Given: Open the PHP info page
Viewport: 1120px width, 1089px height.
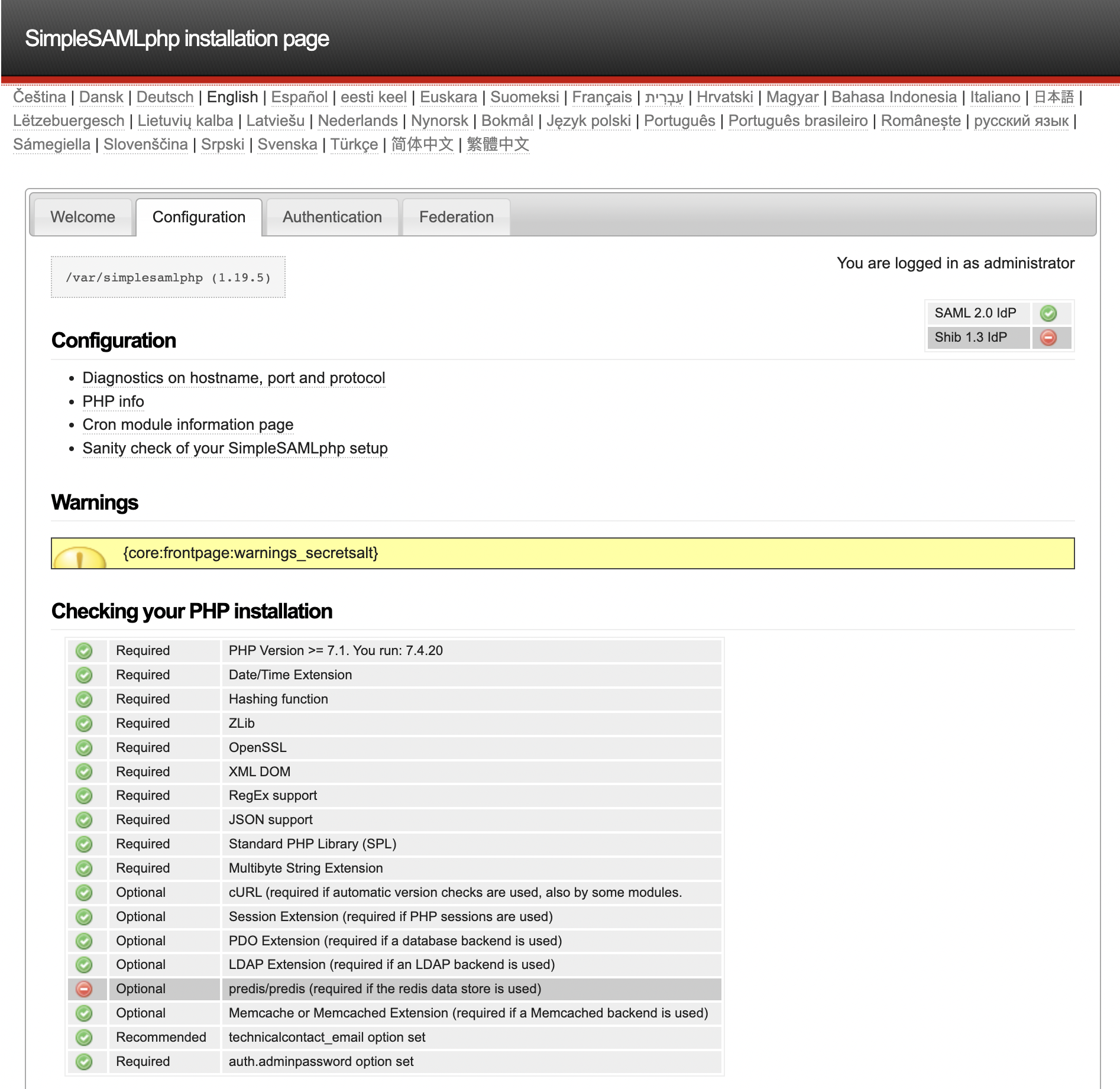Looking at the screenshot, I should (112, 401).
